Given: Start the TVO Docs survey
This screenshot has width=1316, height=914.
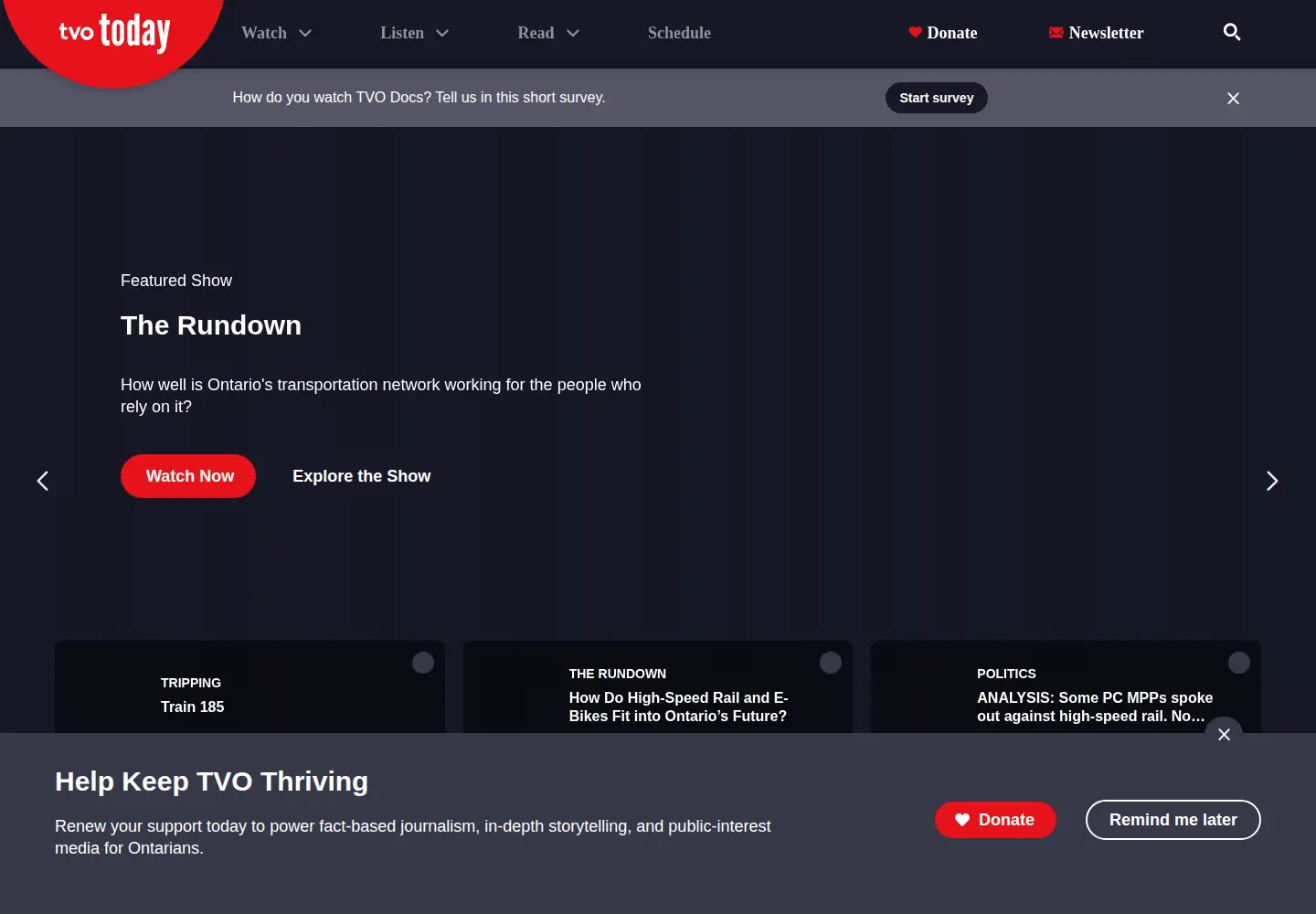Looking at the screenshot, I should click(937, 98).
